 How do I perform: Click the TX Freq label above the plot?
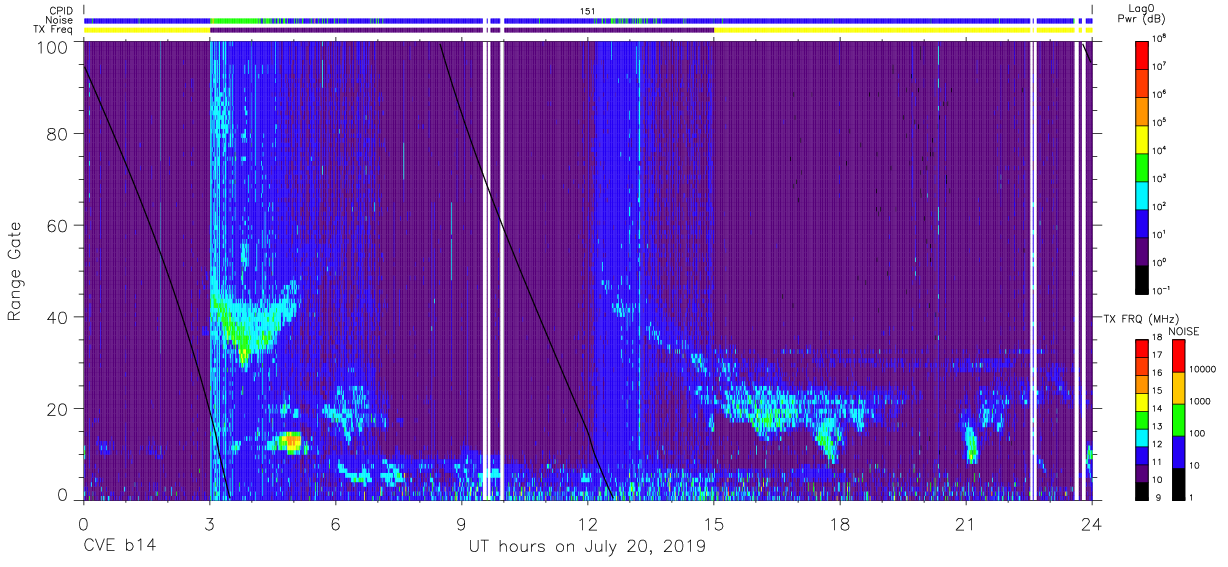[54, 30]
